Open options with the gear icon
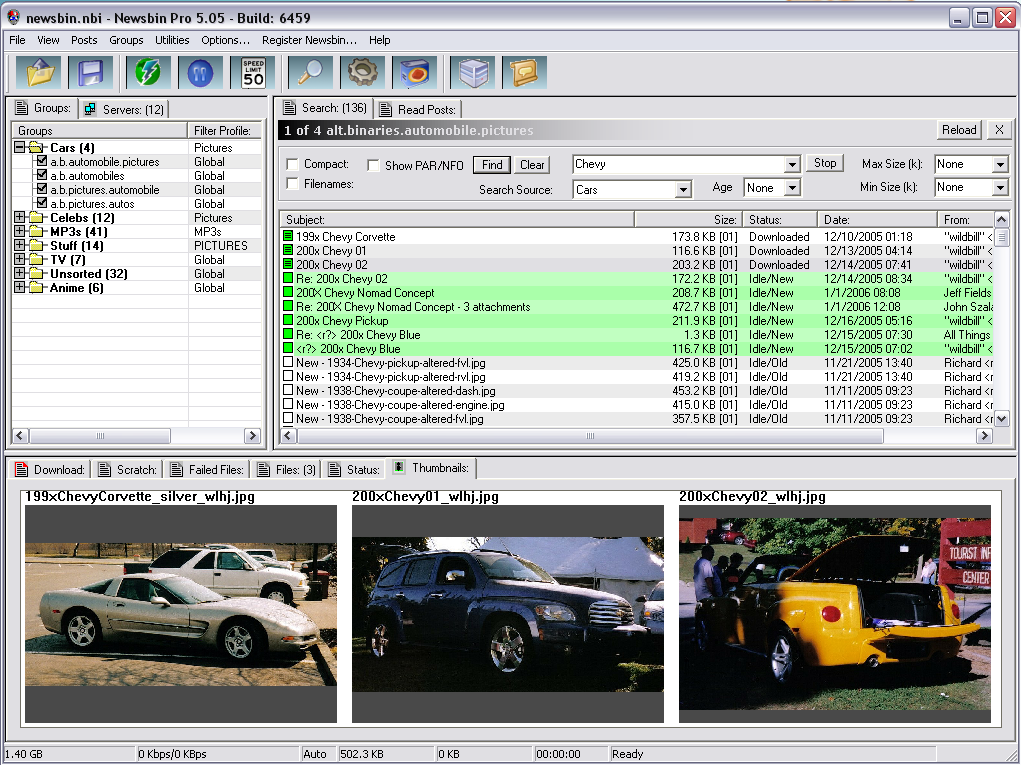 point(362,73)
